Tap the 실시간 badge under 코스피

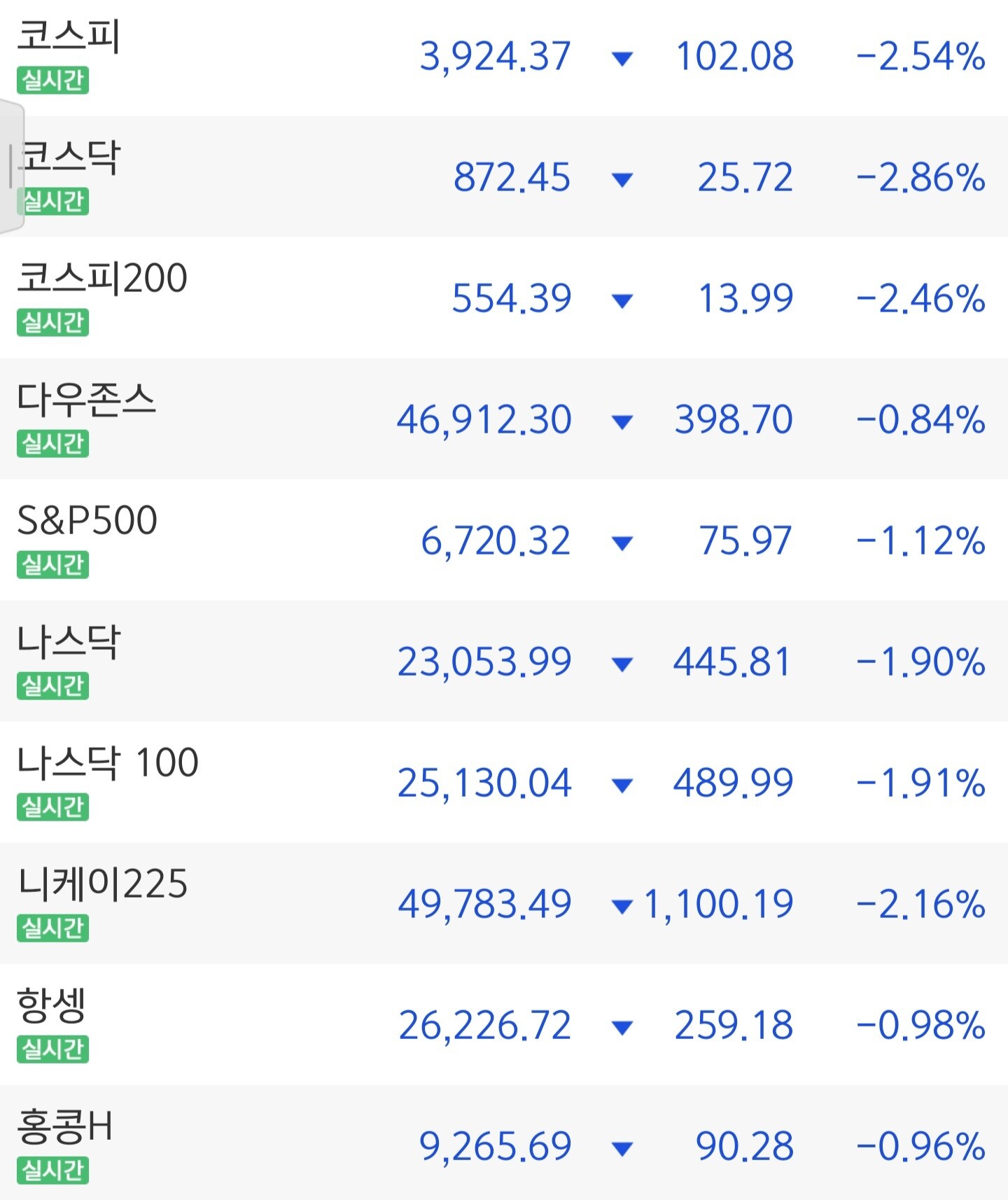coord(53,81)
